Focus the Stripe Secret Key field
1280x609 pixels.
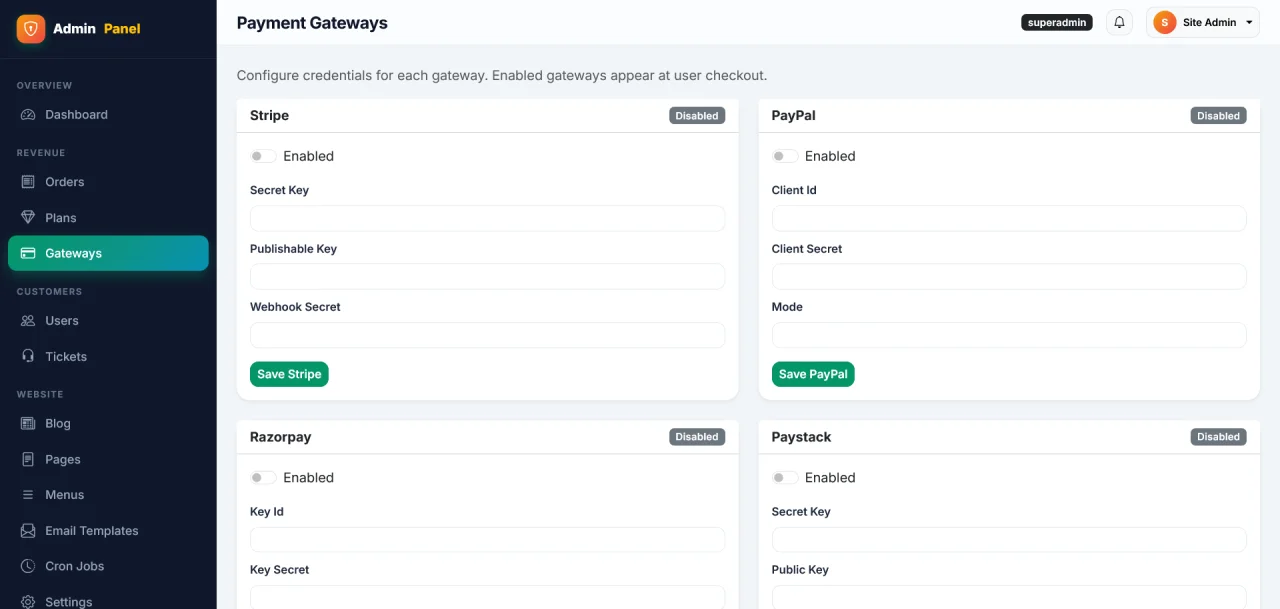coord(487,219)
